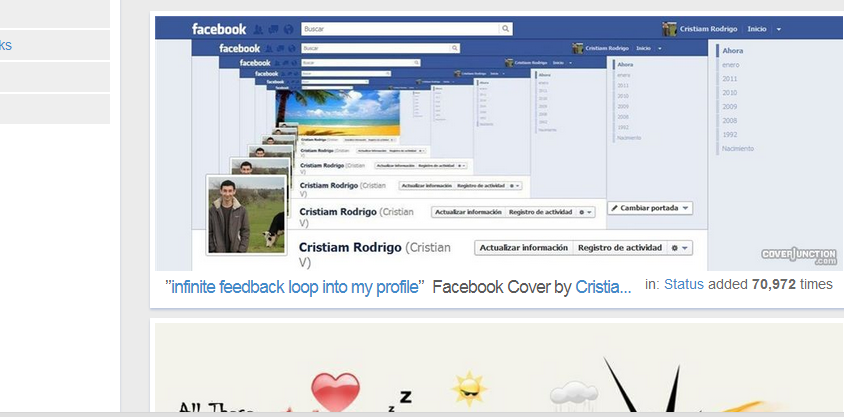Jump to 2008 in the largest timeline list

pos(729,121)
